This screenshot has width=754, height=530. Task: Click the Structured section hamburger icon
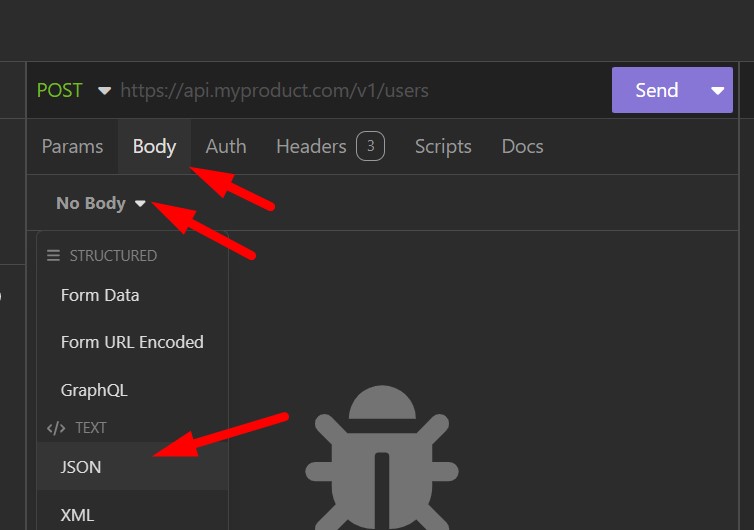53,255
